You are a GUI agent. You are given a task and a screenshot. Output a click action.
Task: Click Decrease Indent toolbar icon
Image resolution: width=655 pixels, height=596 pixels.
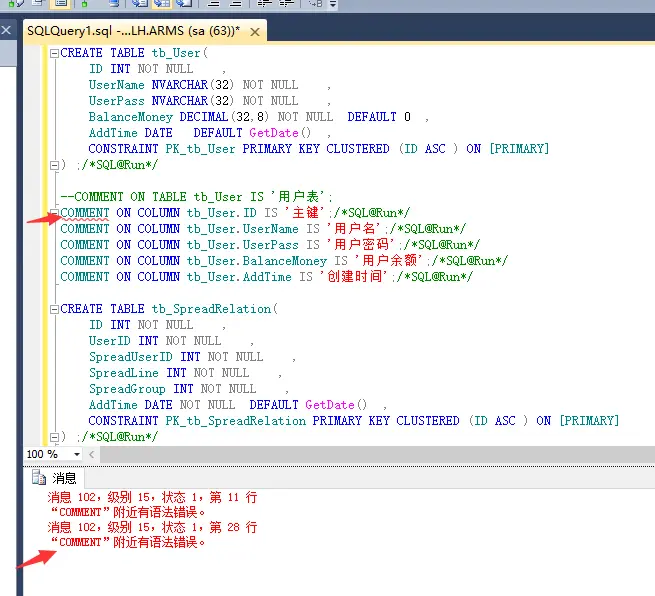click(264, 3)
